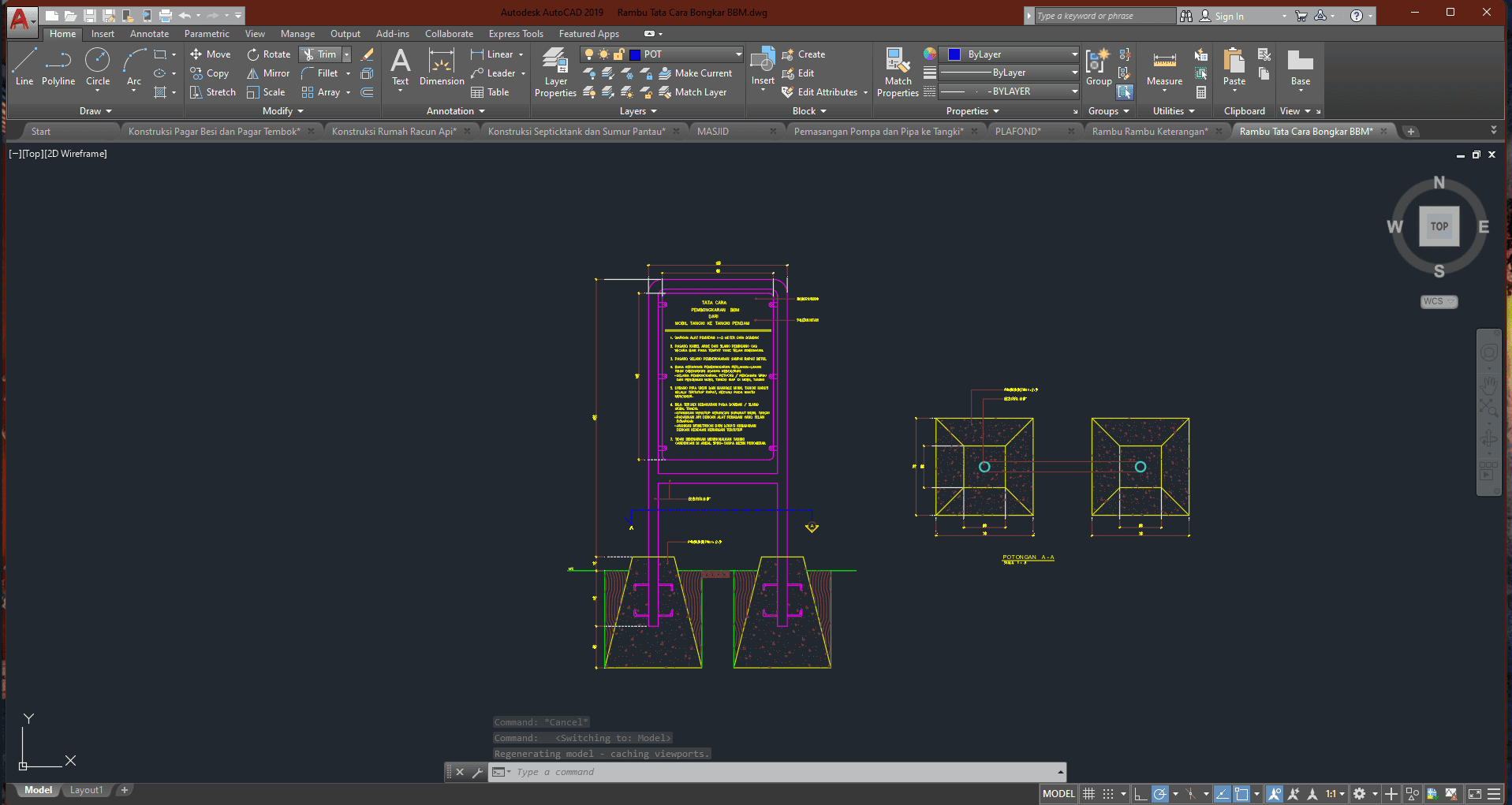
Task: Toggle snap mode in status bar
Action: (x=1108, y=794)
